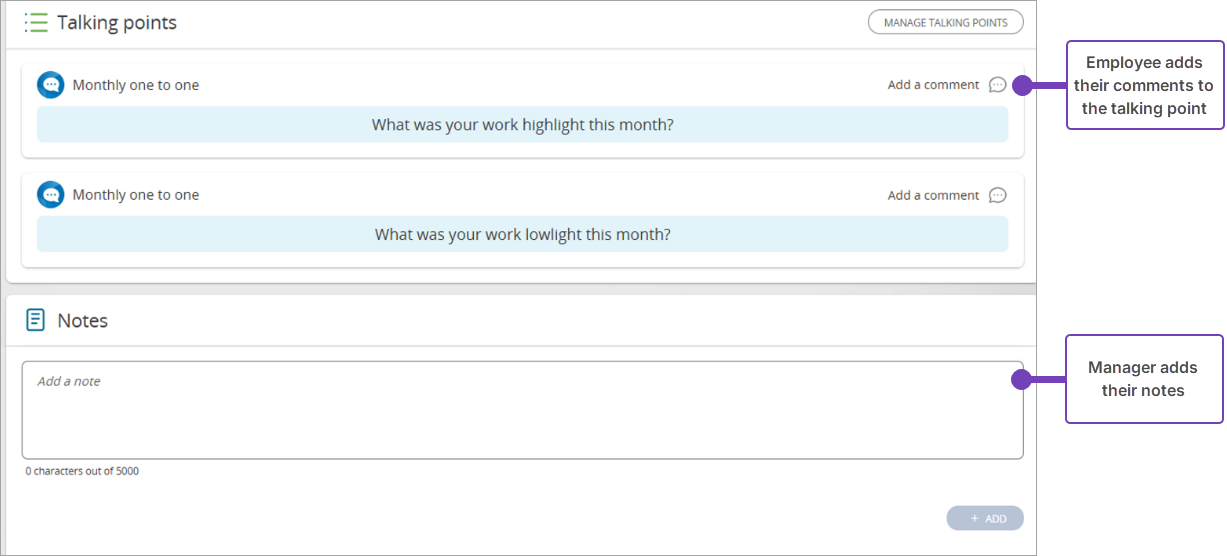
Task: Open the Manage Talking Points button
Action: (945, 22)
